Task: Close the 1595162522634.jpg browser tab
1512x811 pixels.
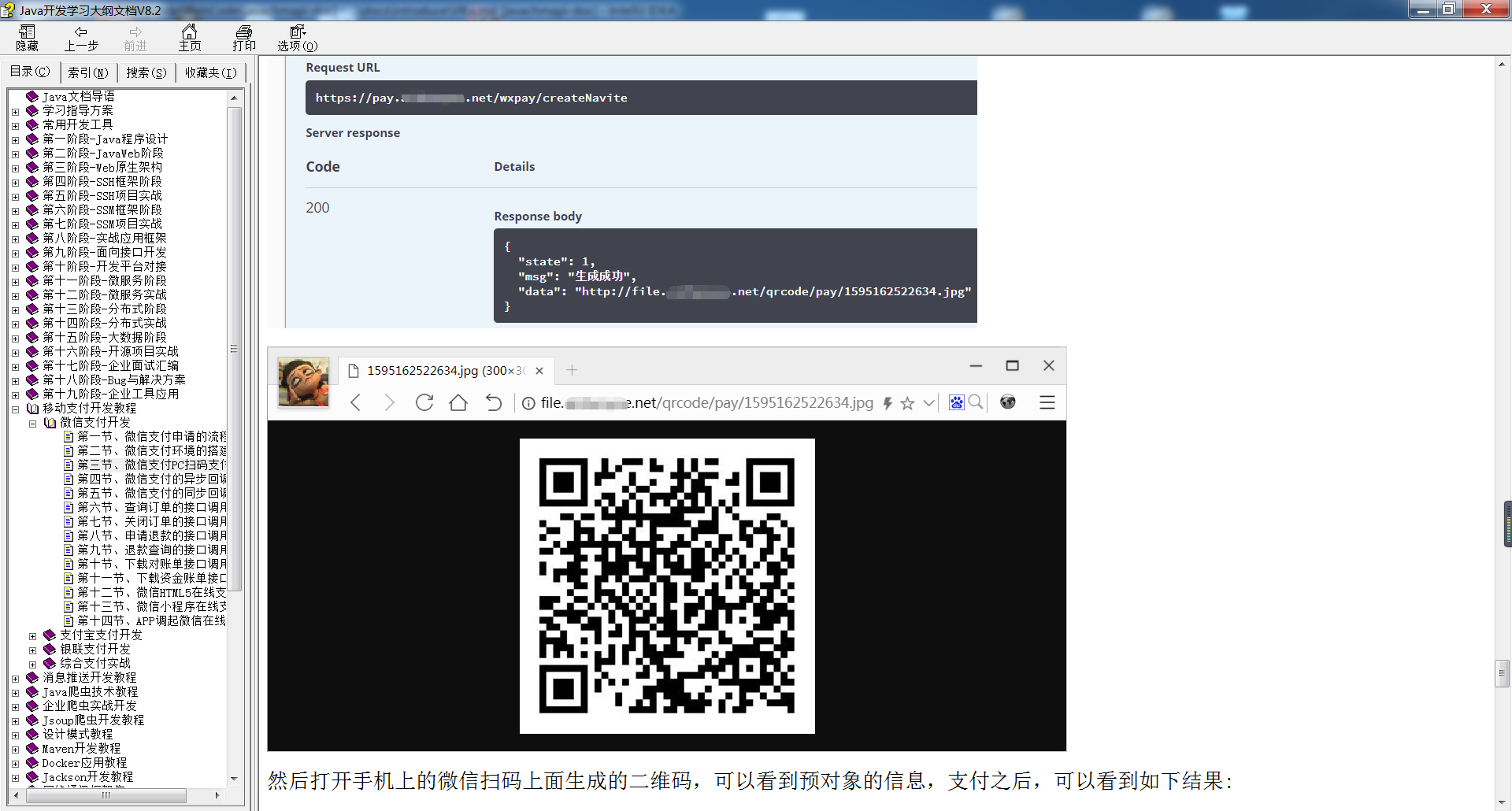Action: [539, 371]
